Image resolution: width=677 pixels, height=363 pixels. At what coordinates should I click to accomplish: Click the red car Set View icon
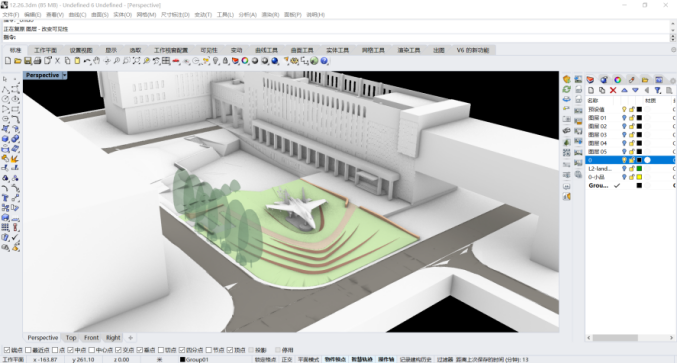click(176, 61)
